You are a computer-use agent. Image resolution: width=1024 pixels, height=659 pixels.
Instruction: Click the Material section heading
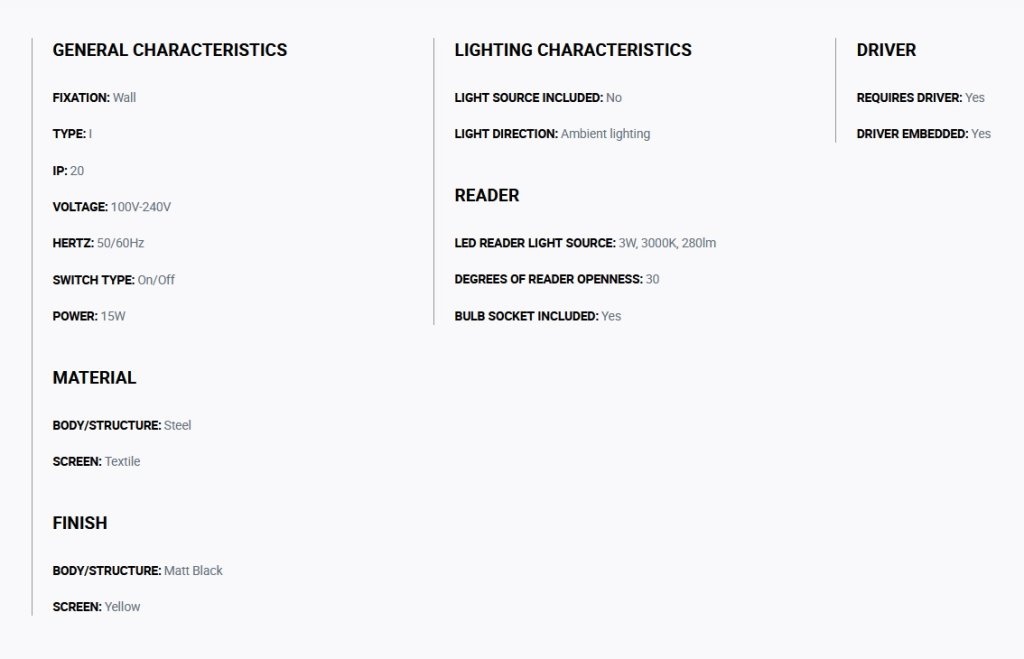(95, 378)
